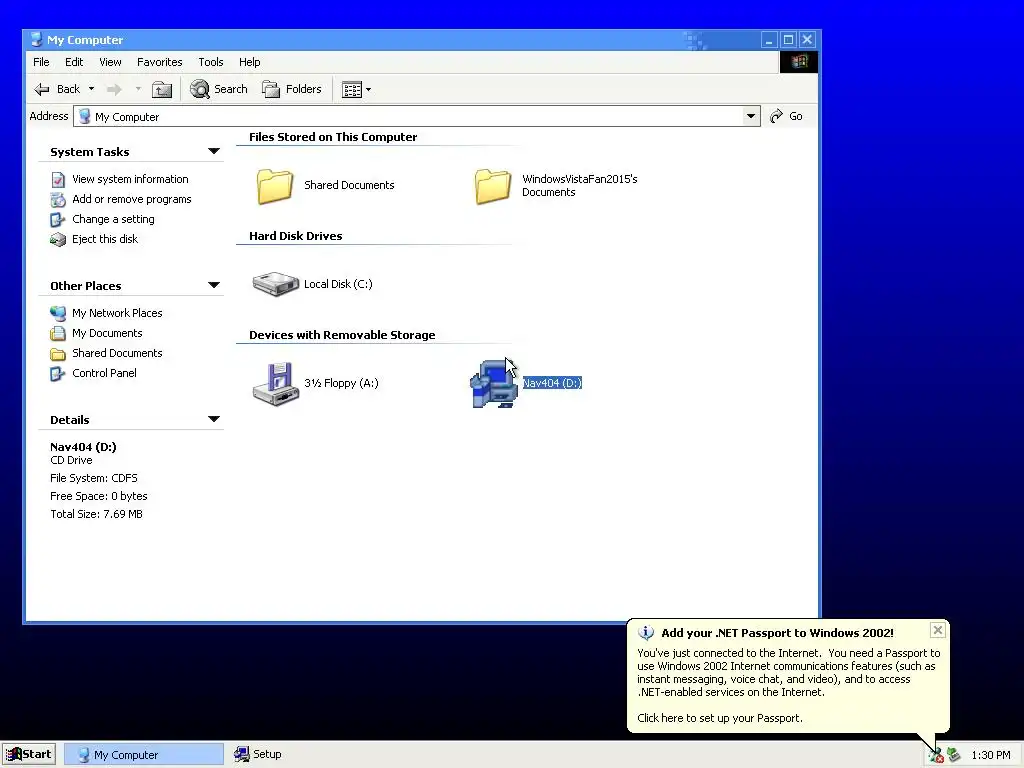Click the Nav404 (D:) drive label

tap(552, 383)
